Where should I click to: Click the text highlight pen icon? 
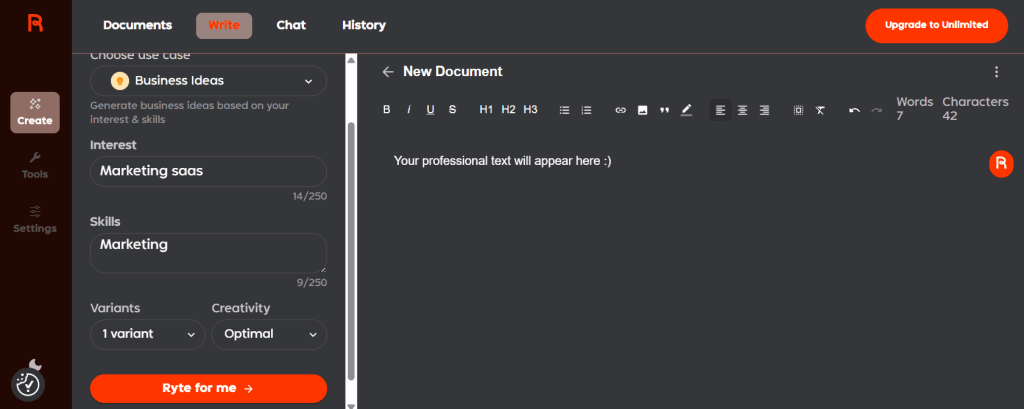coord(686,110)
